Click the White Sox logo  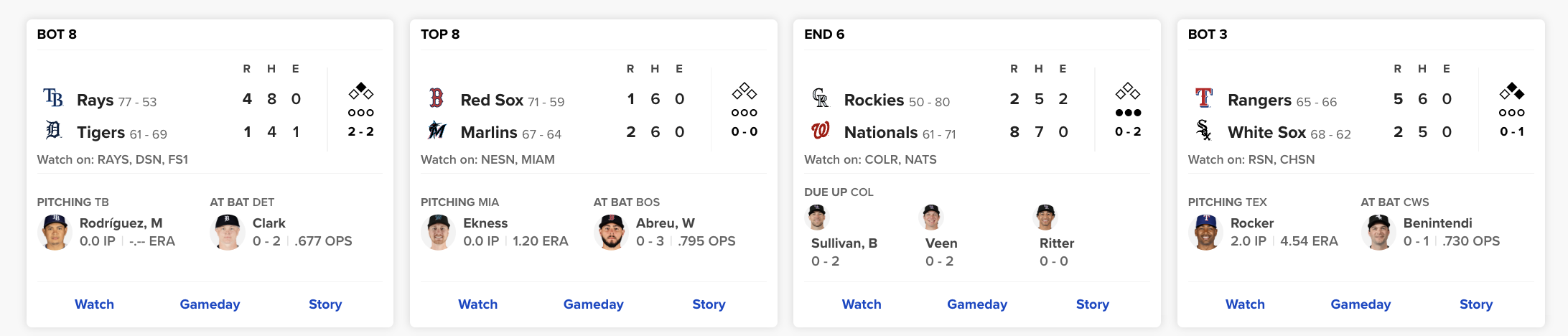point(1204,131)
